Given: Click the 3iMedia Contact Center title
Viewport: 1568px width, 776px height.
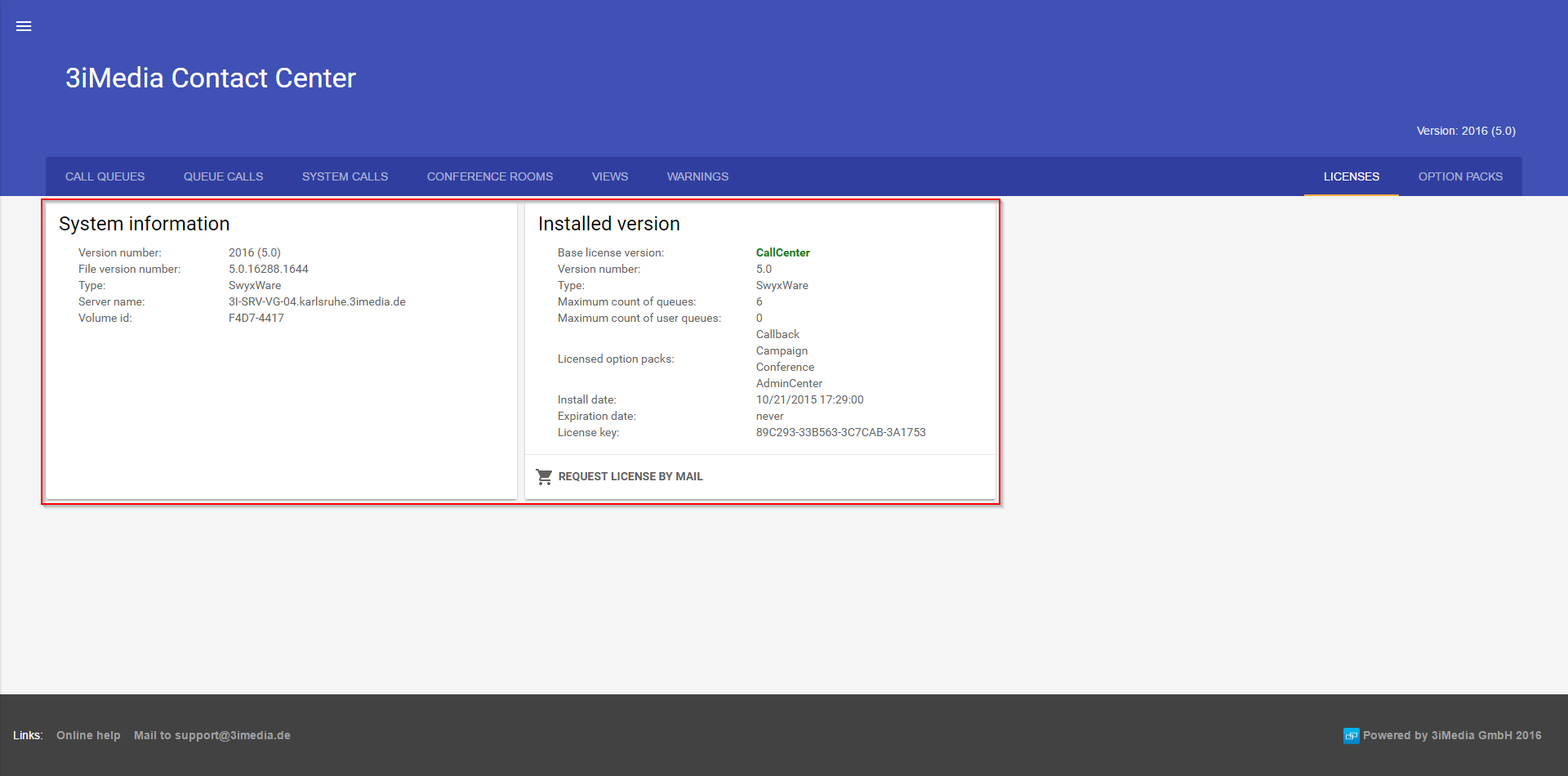Looking at the screenshot, I should coord(211,78).
